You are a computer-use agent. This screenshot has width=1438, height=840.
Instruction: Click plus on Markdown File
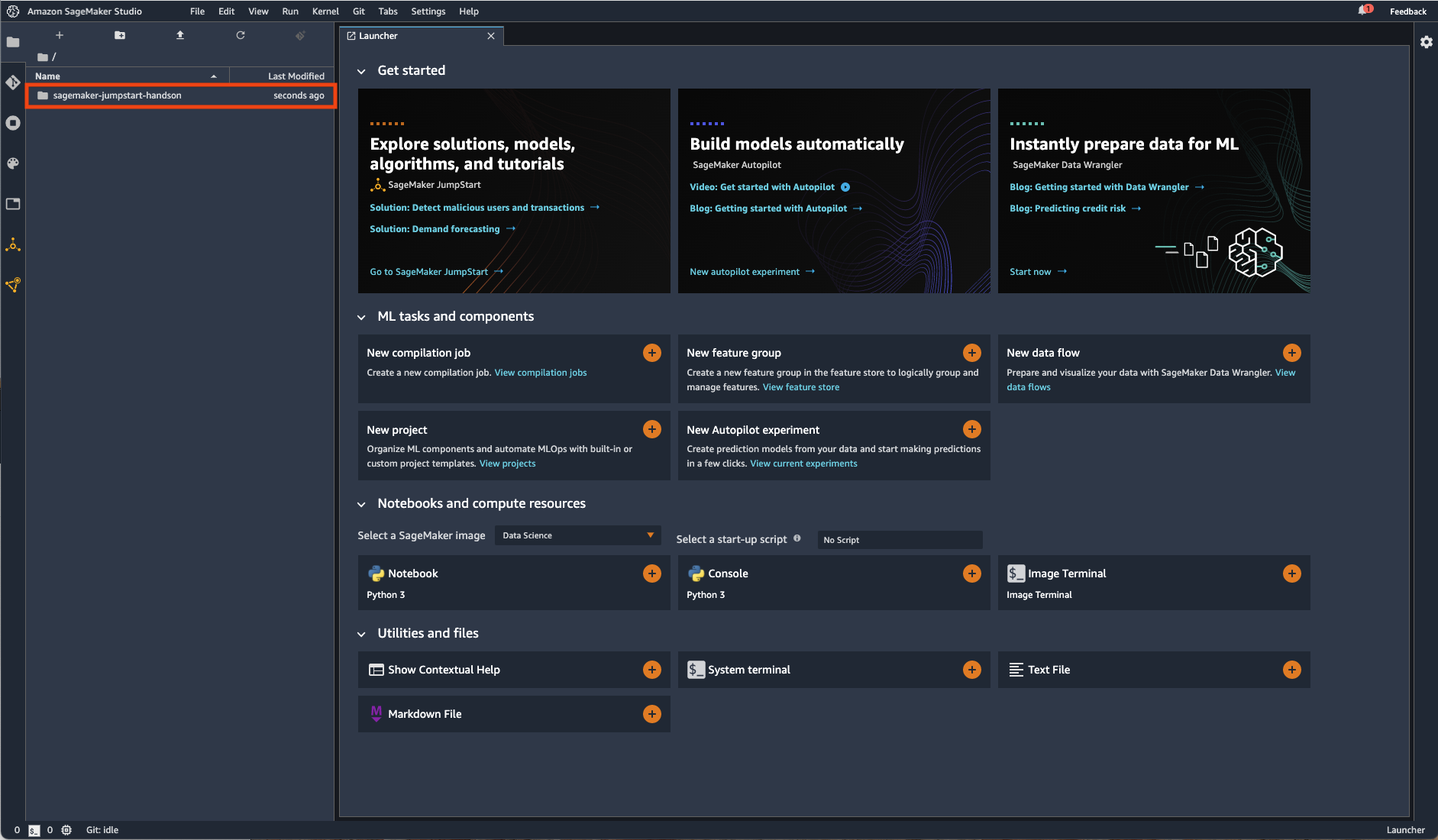tap(652, 714)
